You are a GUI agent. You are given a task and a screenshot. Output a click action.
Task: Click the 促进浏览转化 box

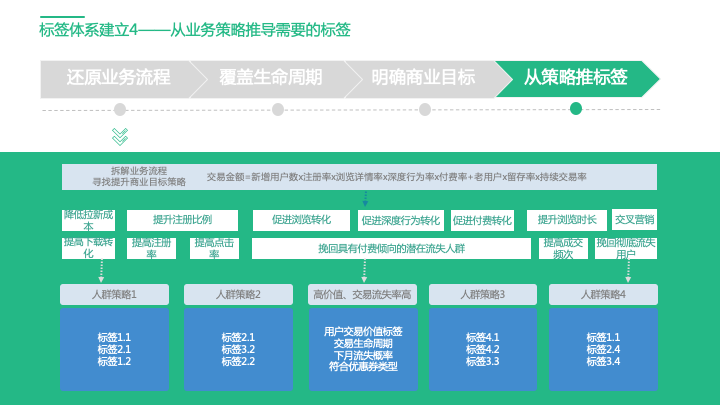click(301, 220)
